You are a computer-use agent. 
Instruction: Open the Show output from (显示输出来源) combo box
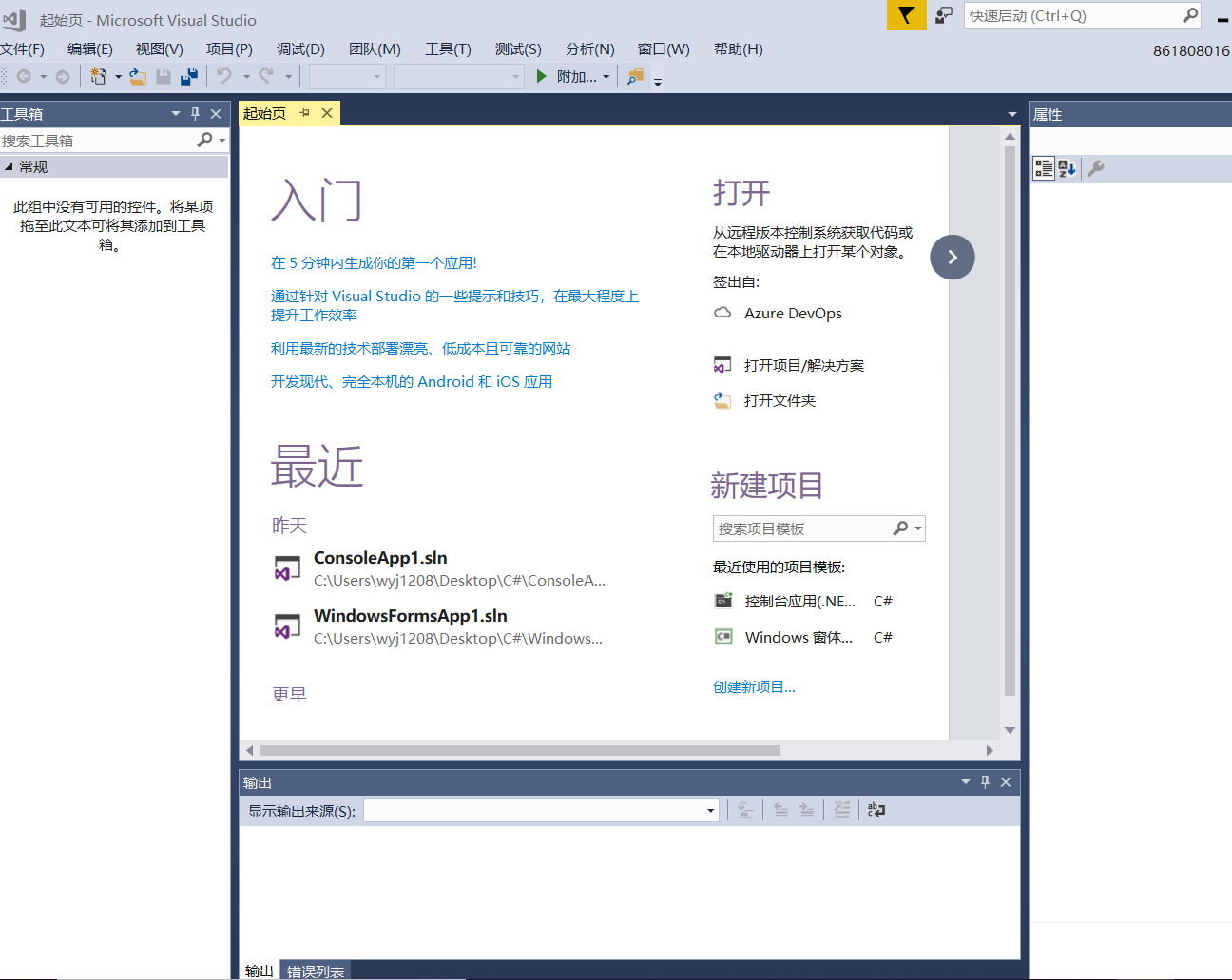pos(542,810)
